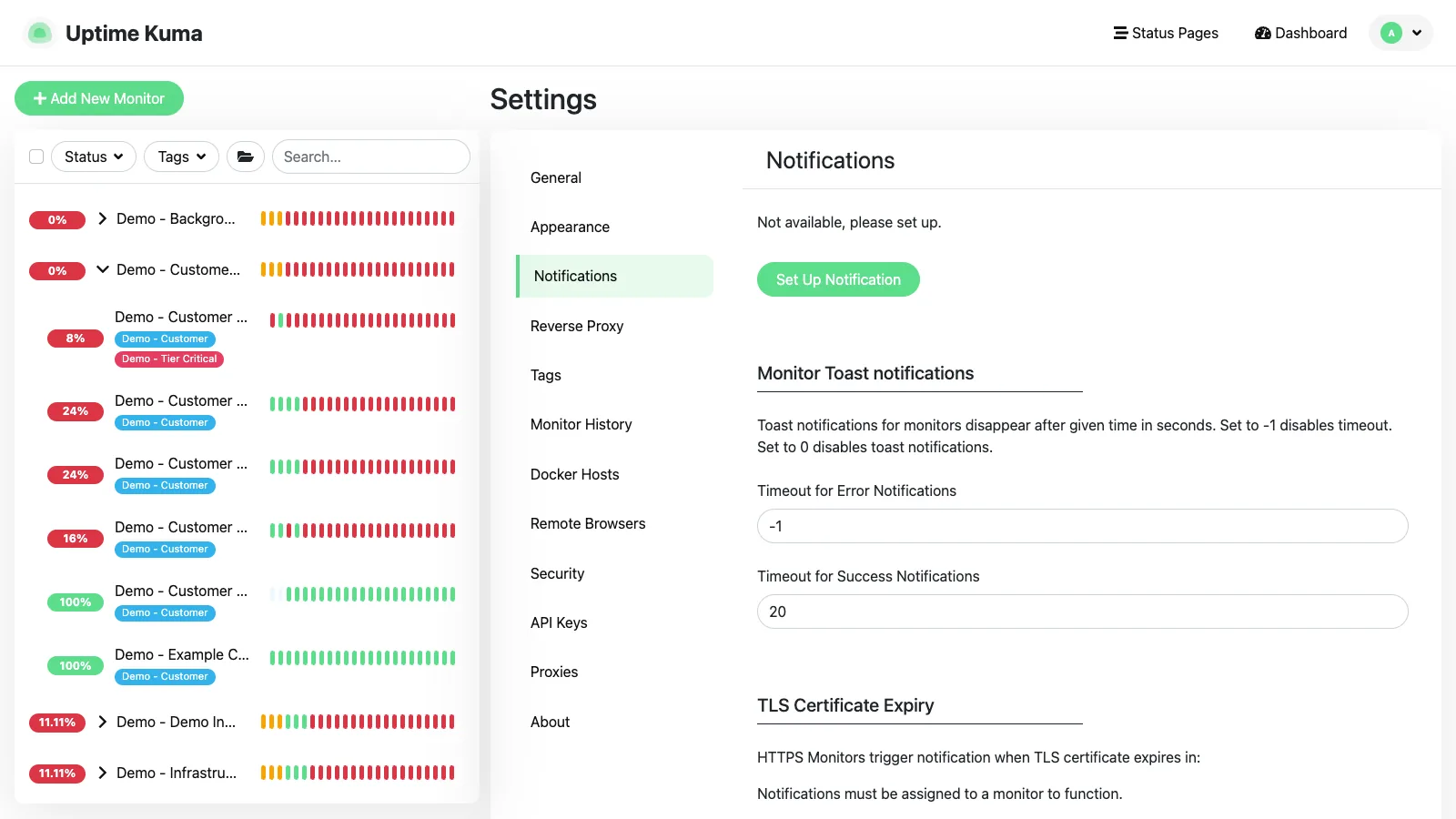Open the folder icon filter button
Image resolution: width=1456 pixels, height=819 pixels.
pos(246,157)
